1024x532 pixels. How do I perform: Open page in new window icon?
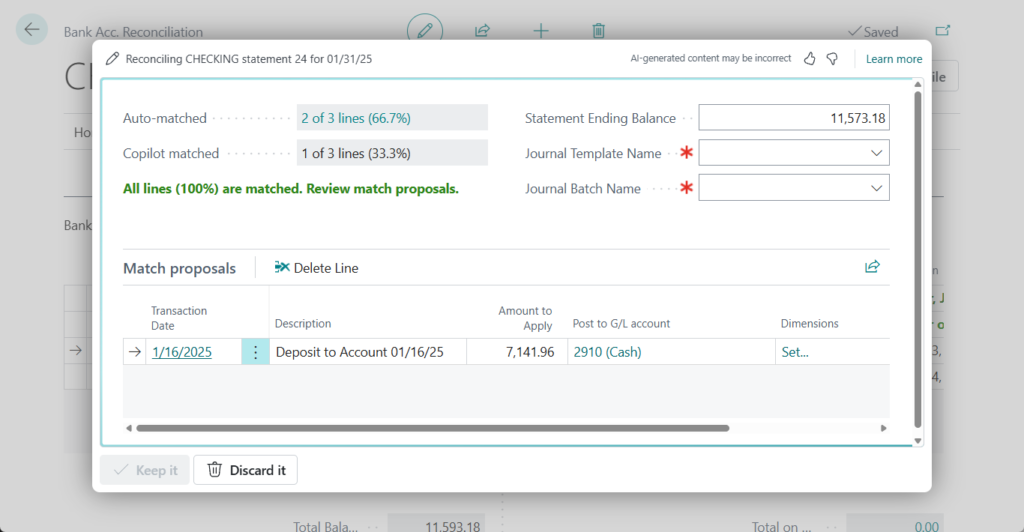[941, 31]
